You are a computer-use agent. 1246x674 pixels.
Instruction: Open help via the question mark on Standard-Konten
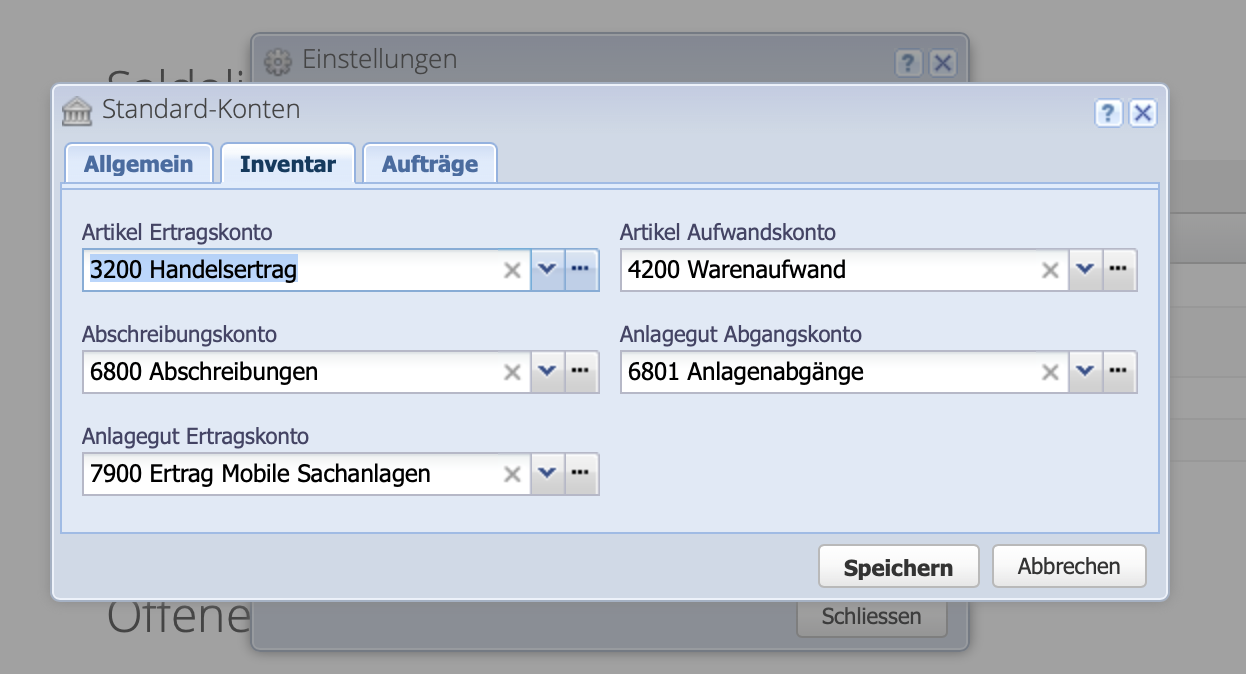[x=1108, y=113]
